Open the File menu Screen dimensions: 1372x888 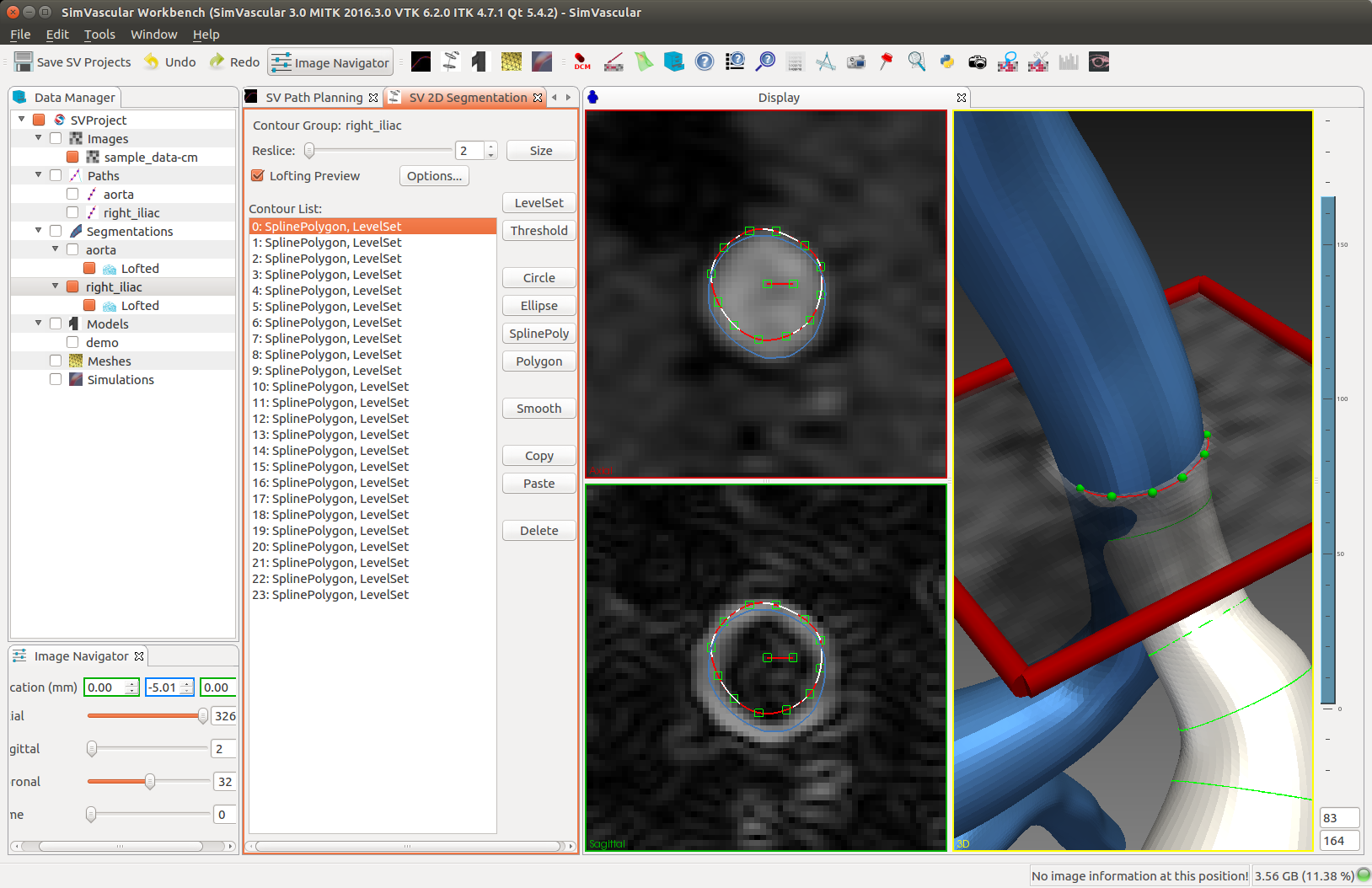point(20,35)
